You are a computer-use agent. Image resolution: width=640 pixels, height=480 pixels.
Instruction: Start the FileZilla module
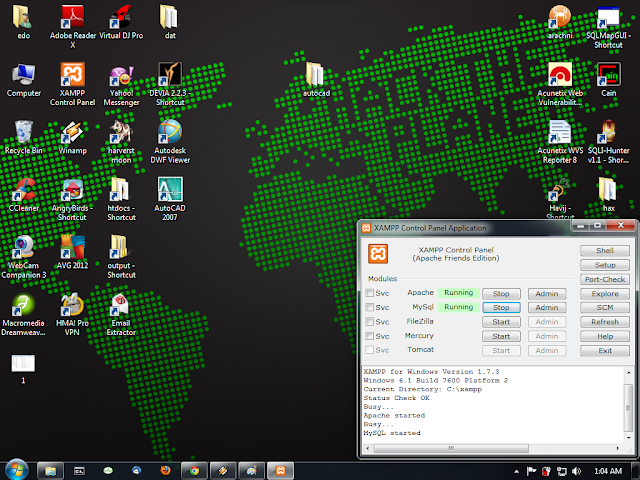(x=501, y=322)
